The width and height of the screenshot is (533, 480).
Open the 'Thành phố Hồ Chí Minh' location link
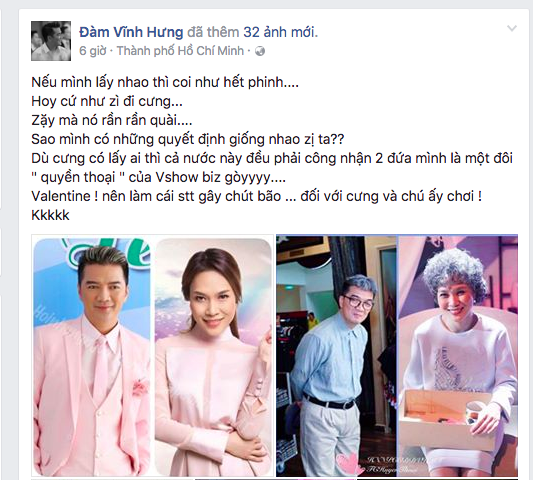[180, 51]
